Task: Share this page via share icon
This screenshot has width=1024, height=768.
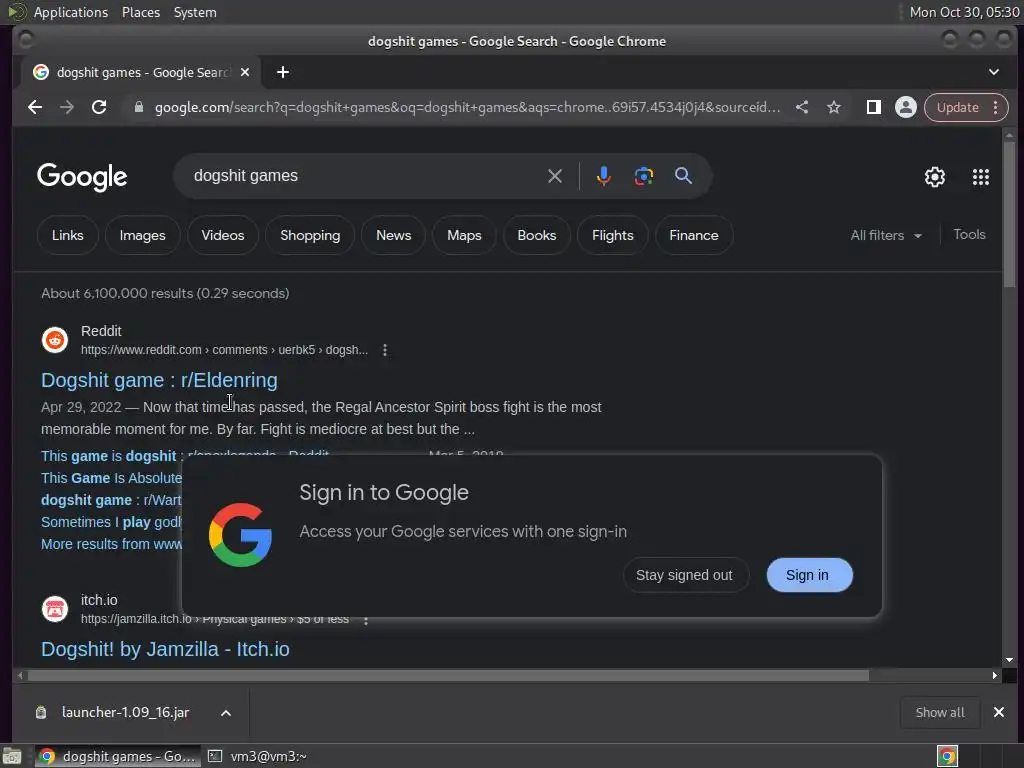Action: click(x=802, y=107)
